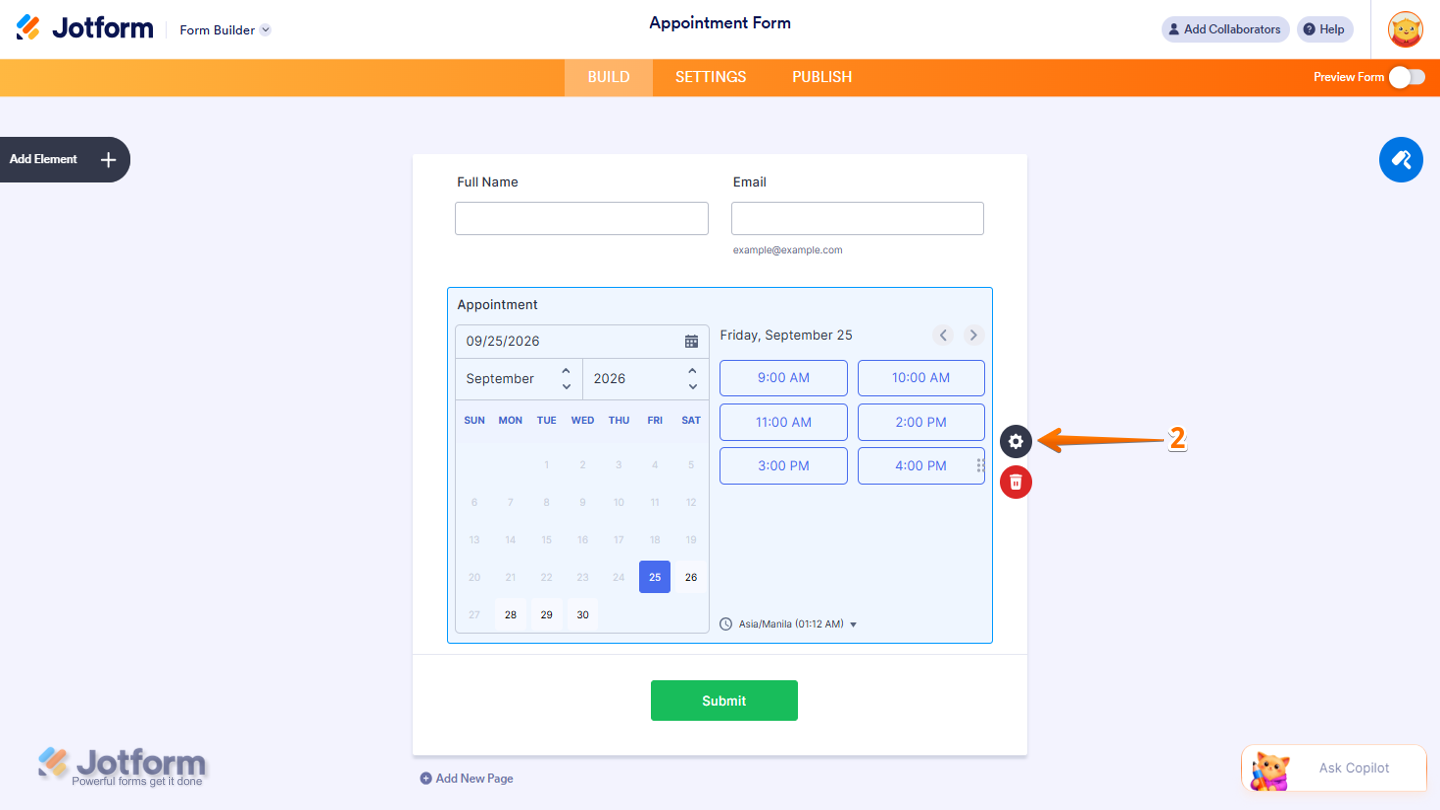This screenshot has width=1440, height=810.
Task: Click the Add Collaborators button
Action: 1224,29
